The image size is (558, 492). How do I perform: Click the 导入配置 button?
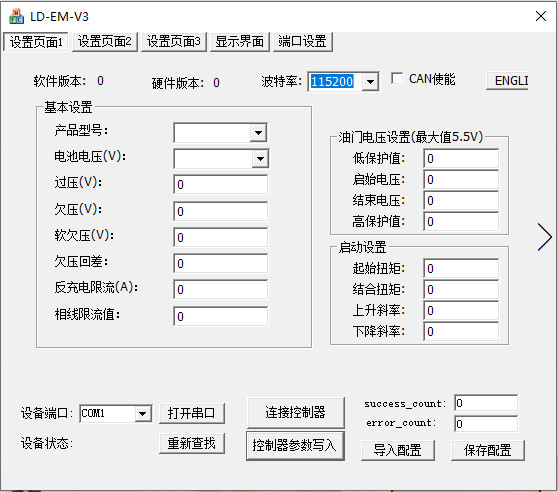coord(398,450)
